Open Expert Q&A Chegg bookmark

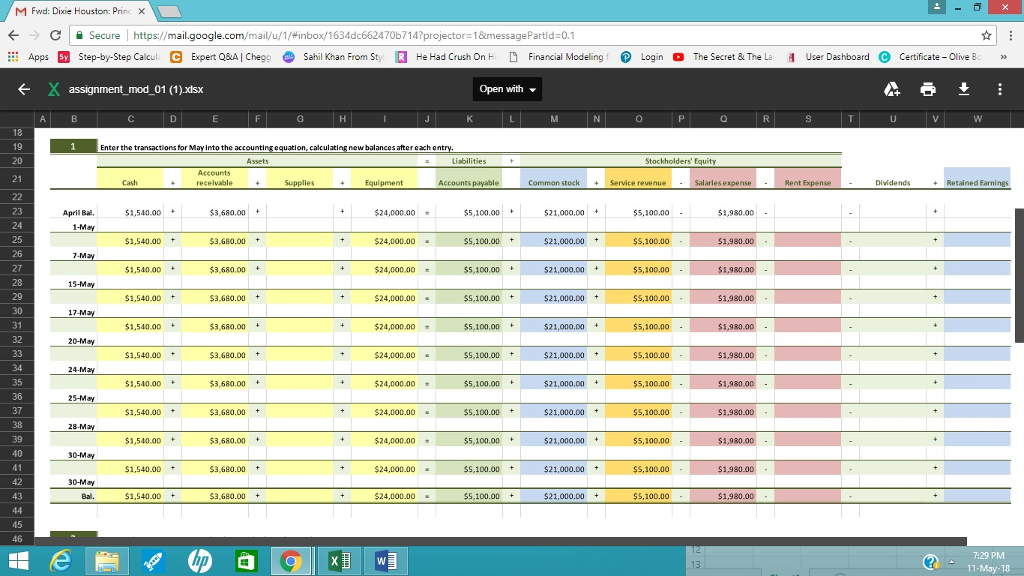pos(221,57)
